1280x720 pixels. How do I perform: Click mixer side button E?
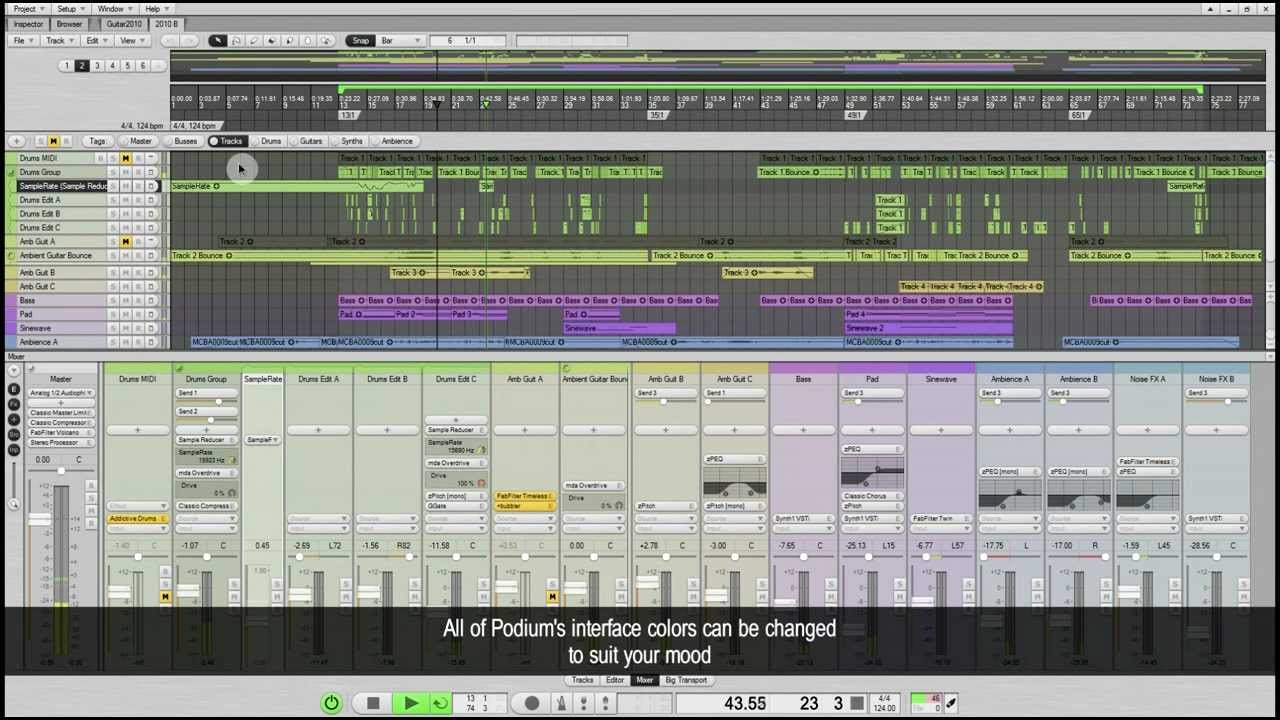pyautogui.click(x=14, y=389)
